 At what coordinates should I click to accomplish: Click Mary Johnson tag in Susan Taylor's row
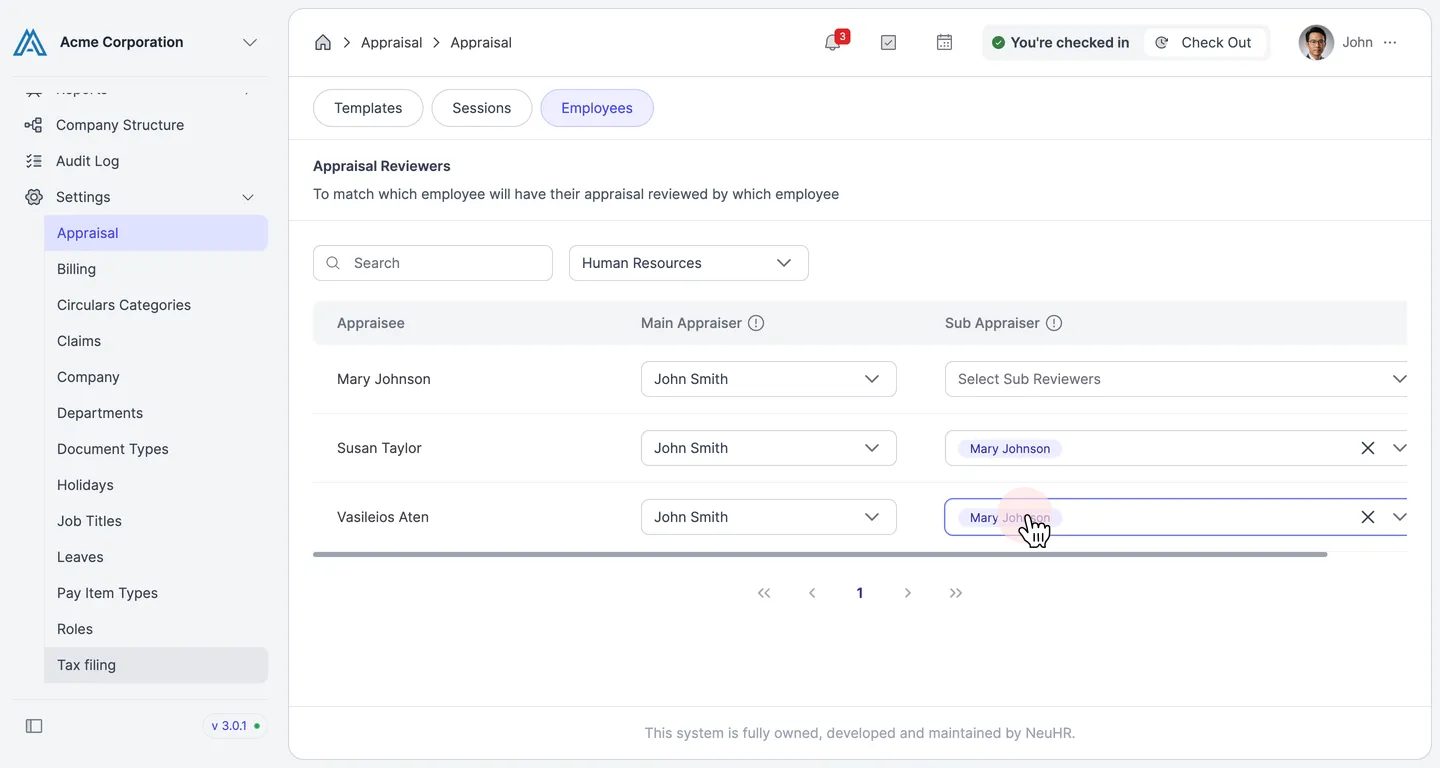(1010, 448)
